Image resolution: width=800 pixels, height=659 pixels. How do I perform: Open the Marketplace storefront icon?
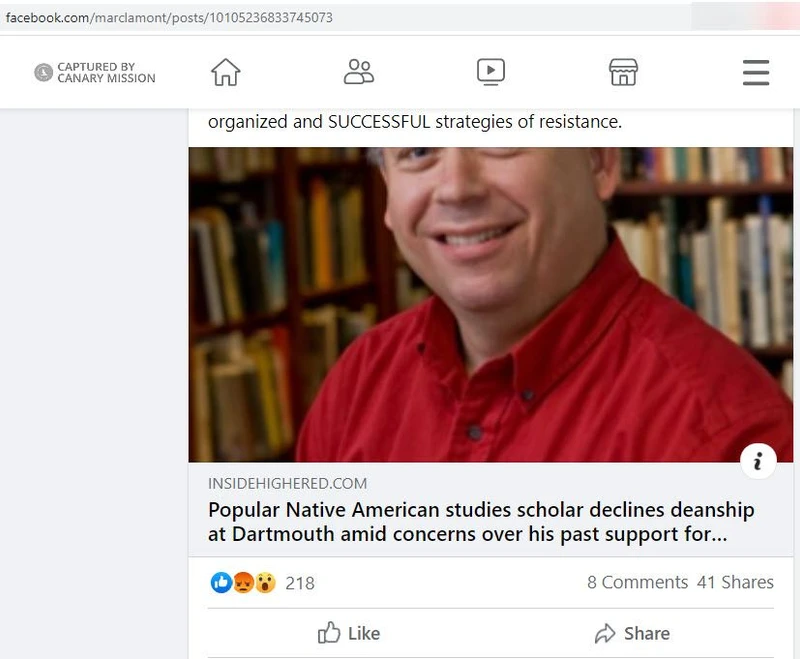[623, 72]
